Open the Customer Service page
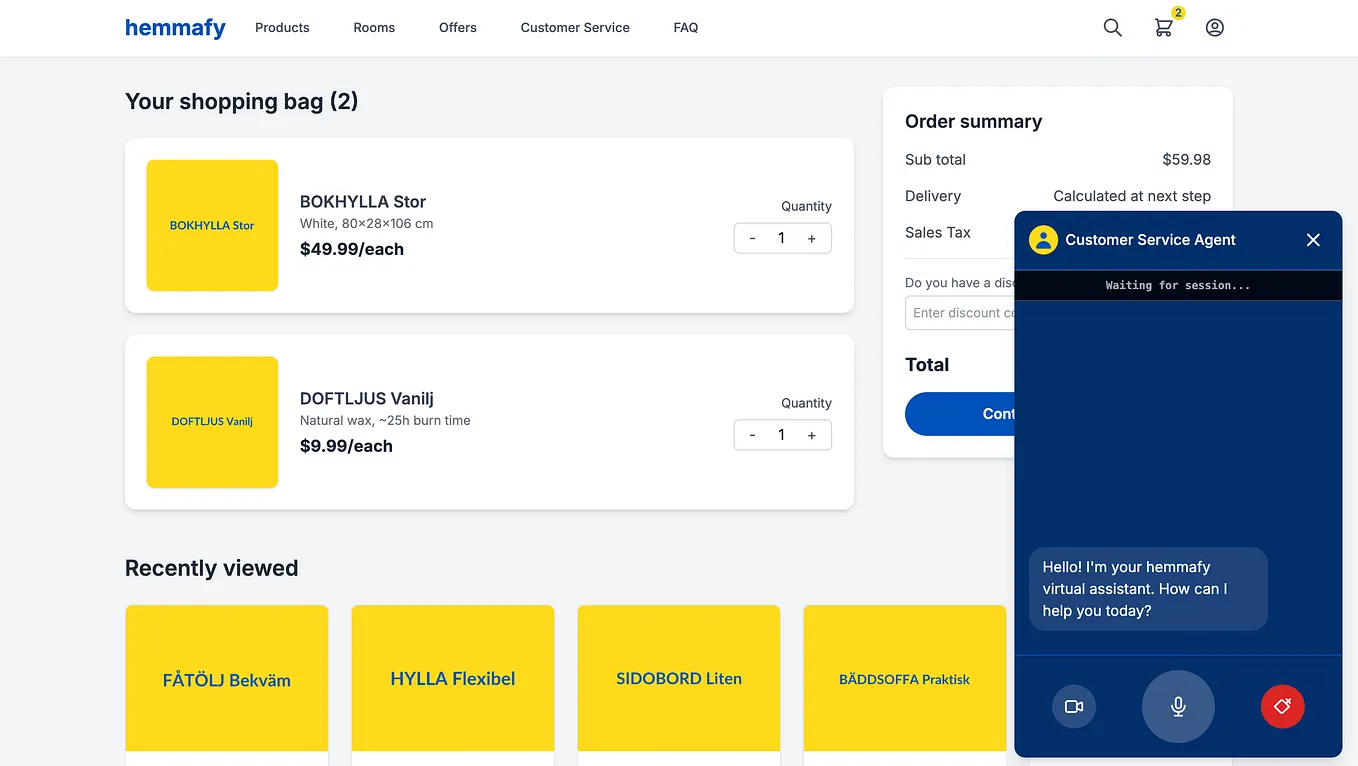 pos(574,27)
